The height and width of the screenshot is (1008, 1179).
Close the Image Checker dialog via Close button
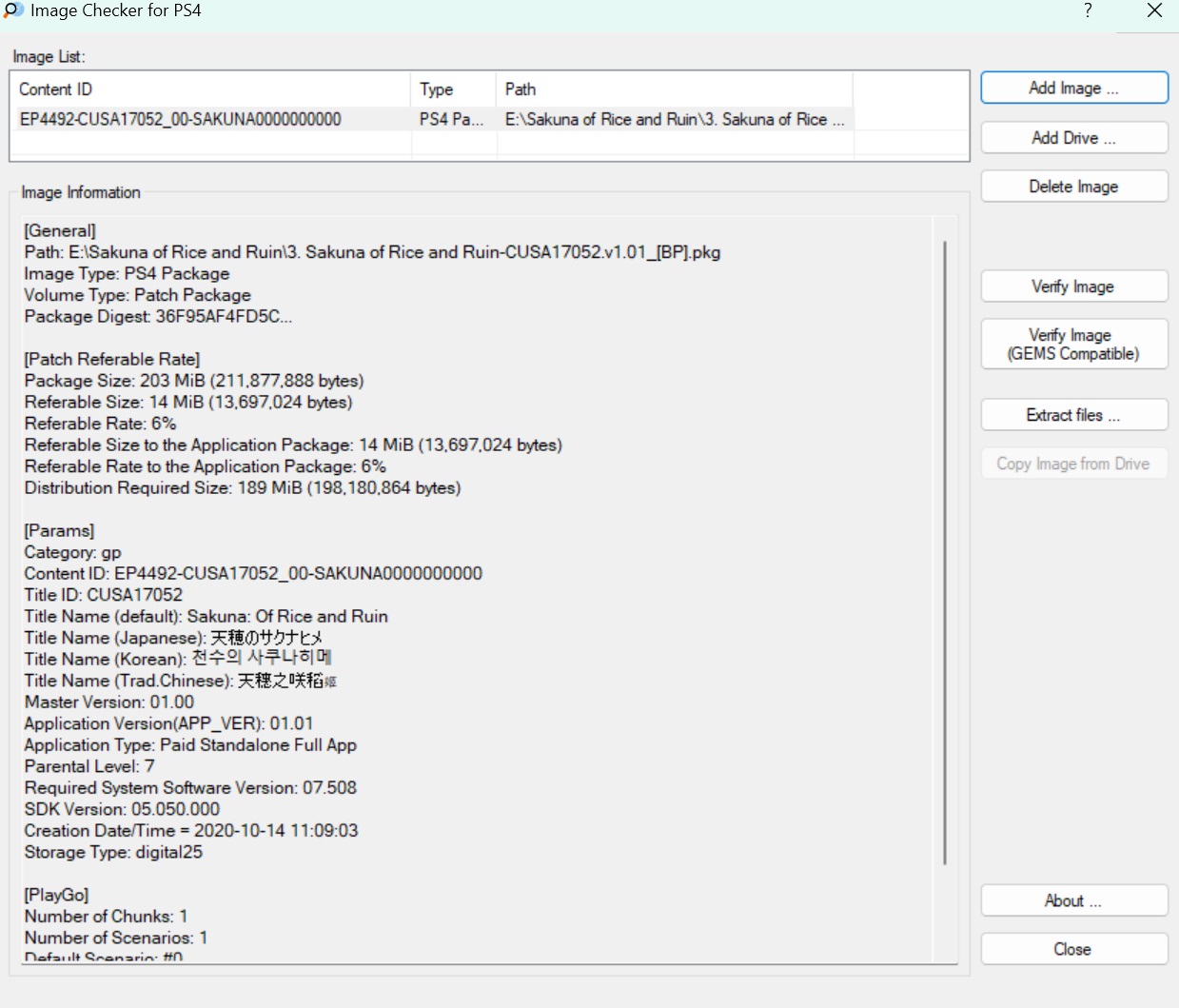click(x=1074, y=949)
